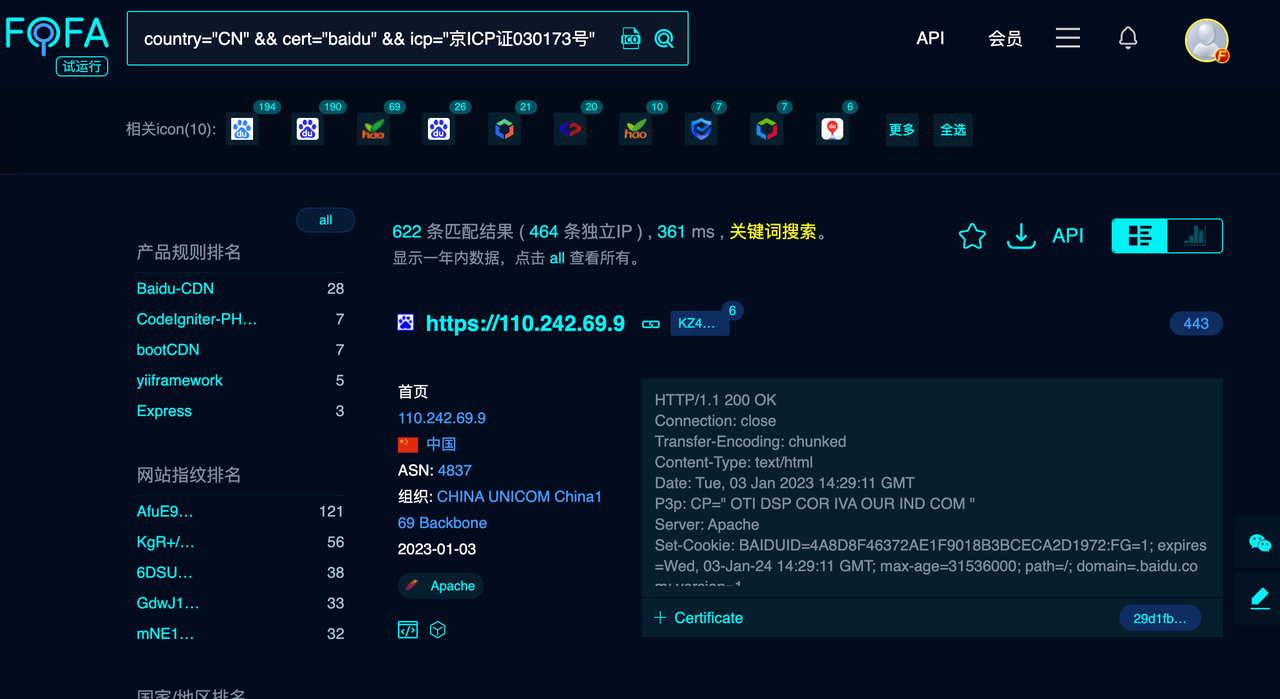The height and width of the screenshot is (699, 1280).
Task: Expand the Certificate section
Action: pyautogui.click(x=699, y=618)
